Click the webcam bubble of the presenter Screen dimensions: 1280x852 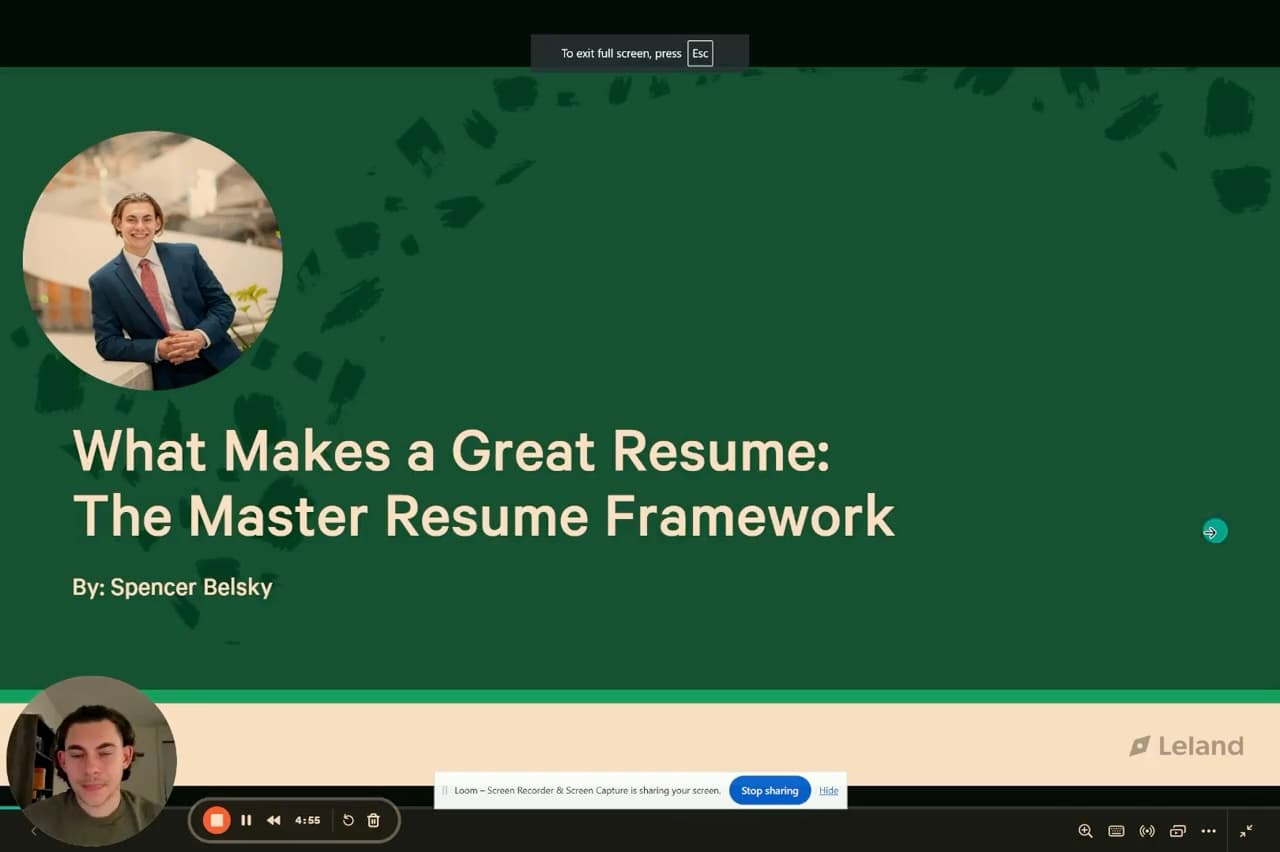coord(91,760)
